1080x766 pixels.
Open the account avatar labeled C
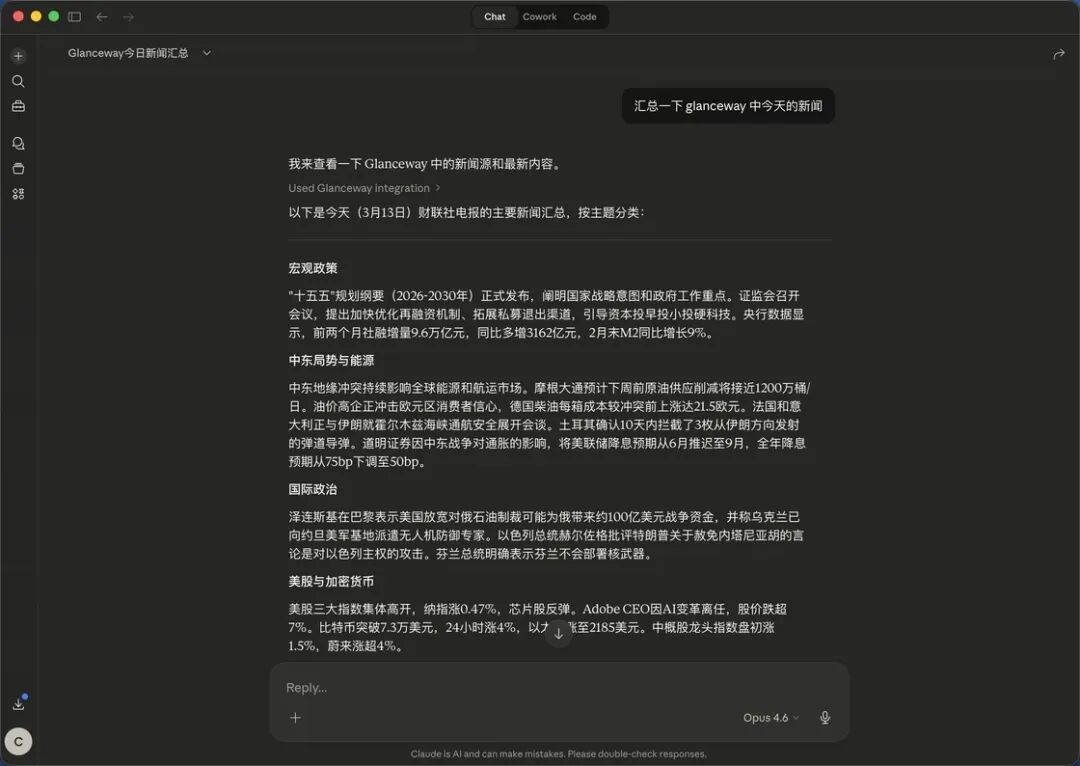click(x=19, y=742)
